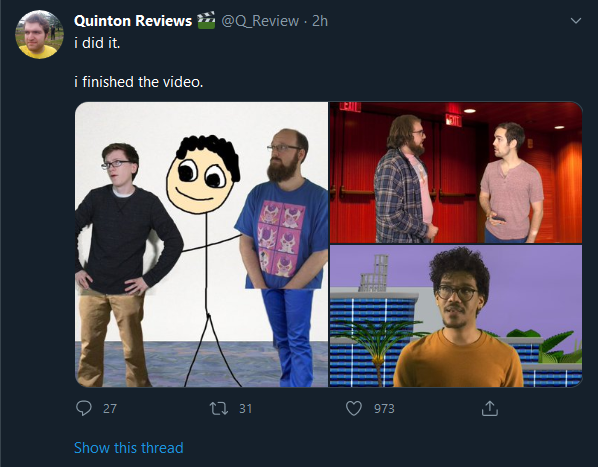Retweet using the retweet arrows icon
The image size is (598, 467).
click(x=219, y=409)
